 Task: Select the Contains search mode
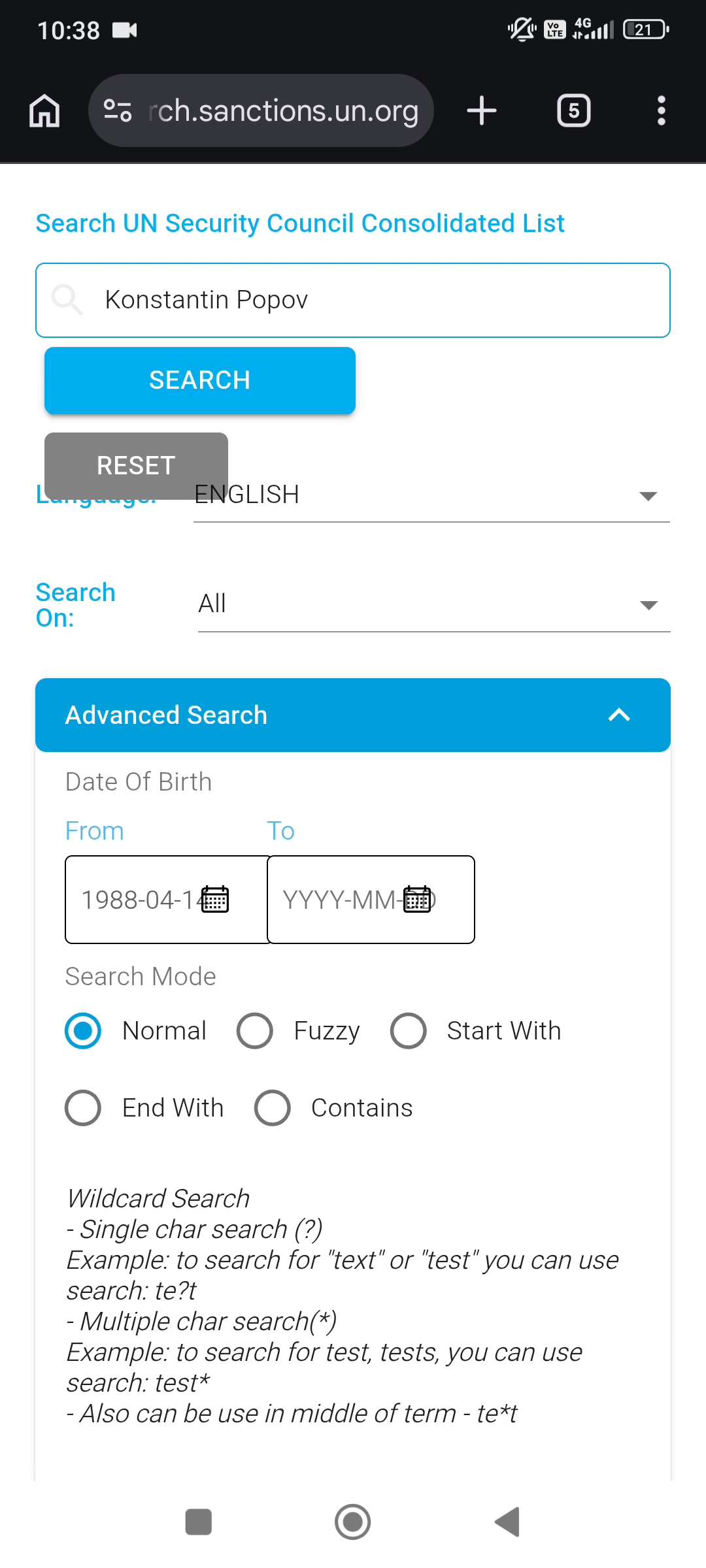point(273,1108)
